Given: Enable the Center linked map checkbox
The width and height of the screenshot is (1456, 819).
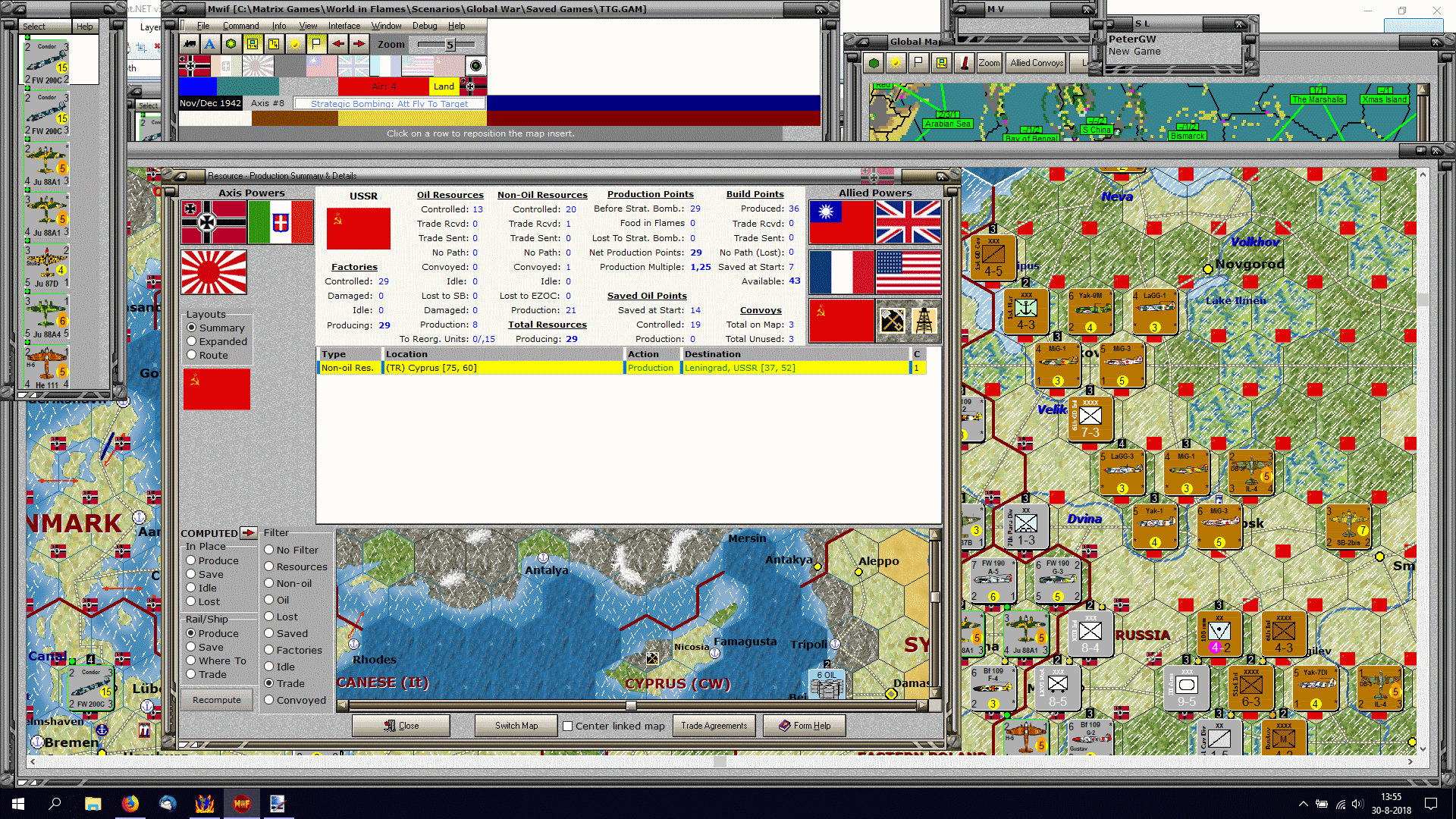Looking at the screenshot, I should click(567, 726).
